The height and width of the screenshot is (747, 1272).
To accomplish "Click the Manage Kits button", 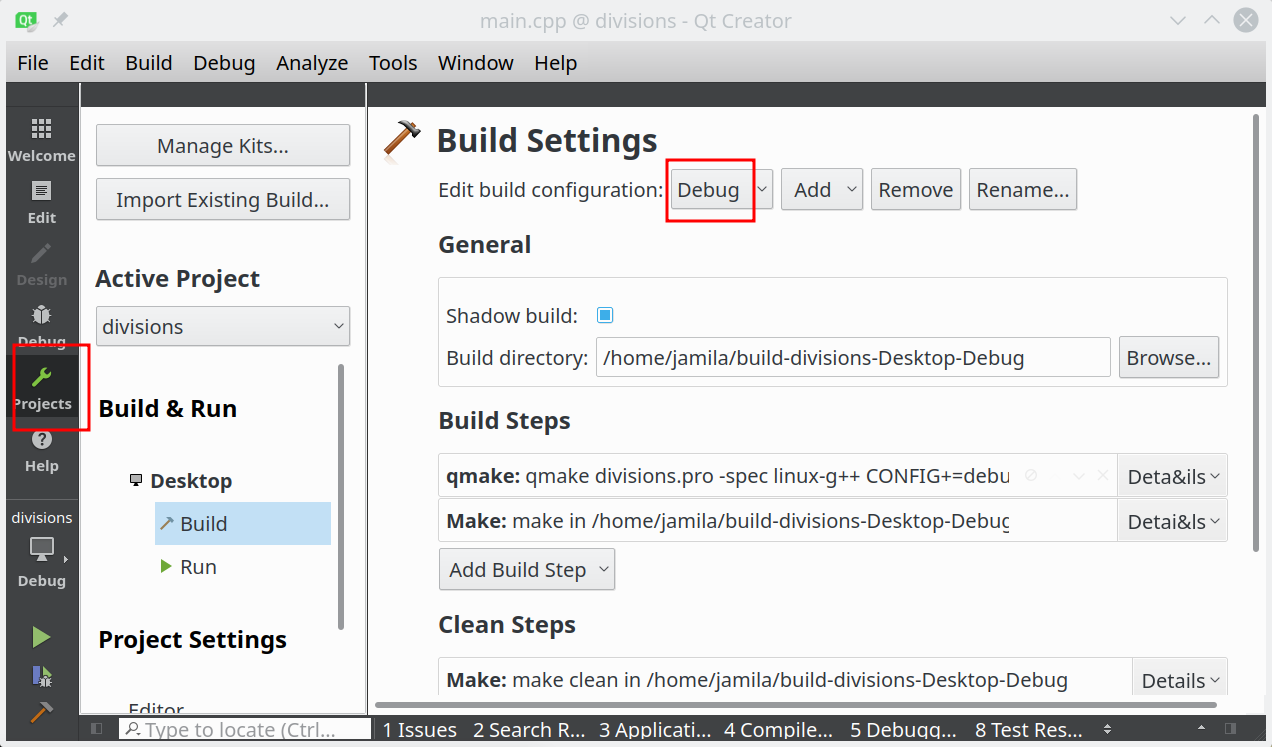I will point(223,145).
